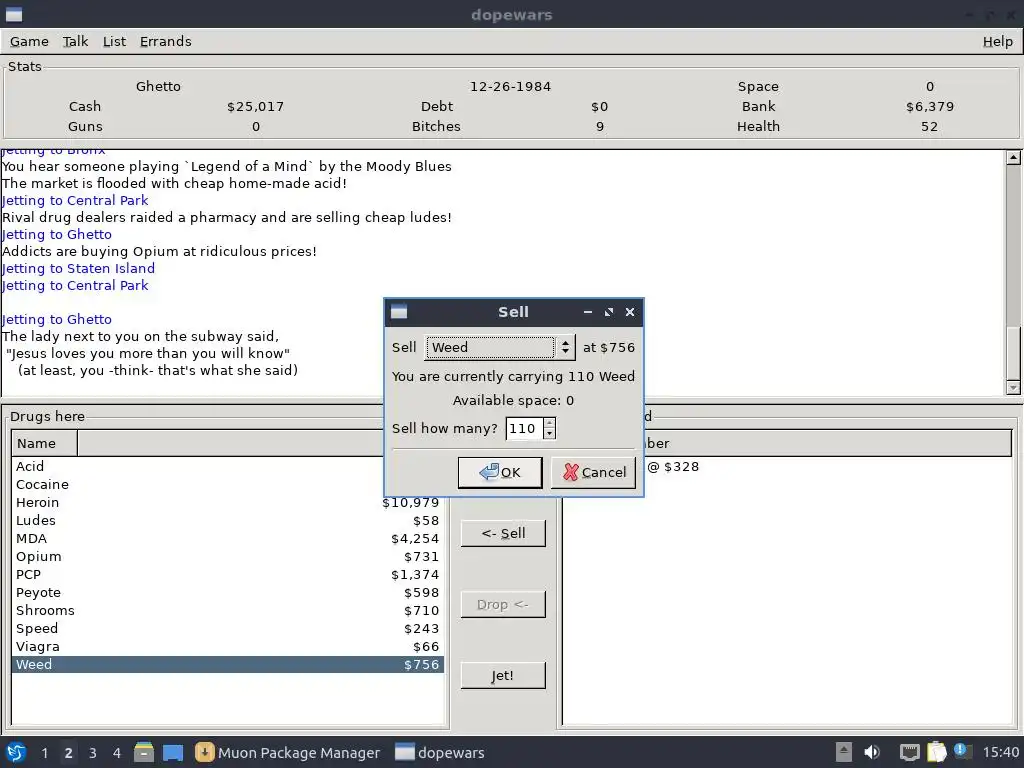Open the Game menu
1024x768 pixels.
click(x=29, y=41)
